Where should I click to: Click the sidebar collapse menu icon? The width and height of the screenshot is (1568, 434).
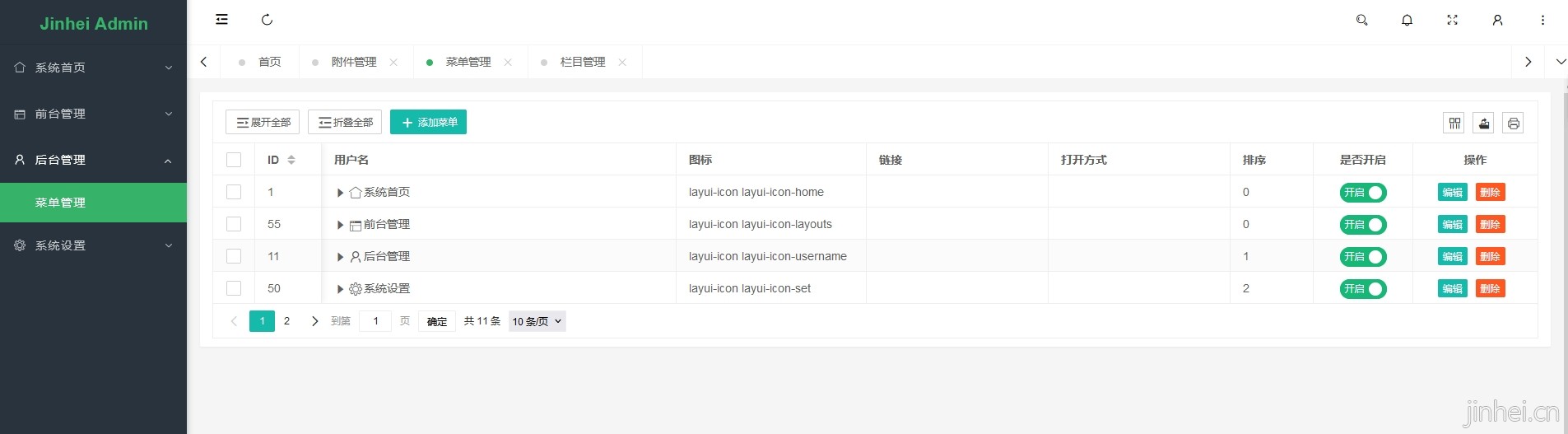click(x=221, y=20)
